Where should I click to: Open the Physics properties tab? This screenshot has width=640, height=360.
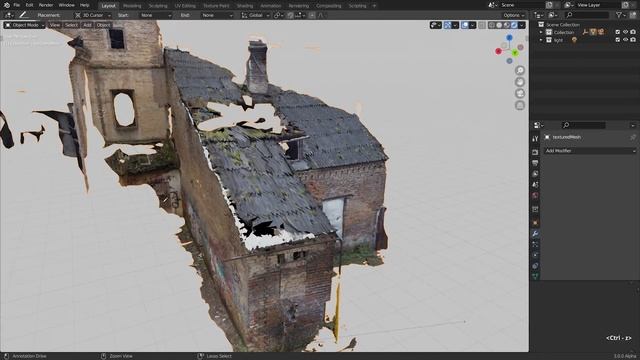tap(535, 255)
